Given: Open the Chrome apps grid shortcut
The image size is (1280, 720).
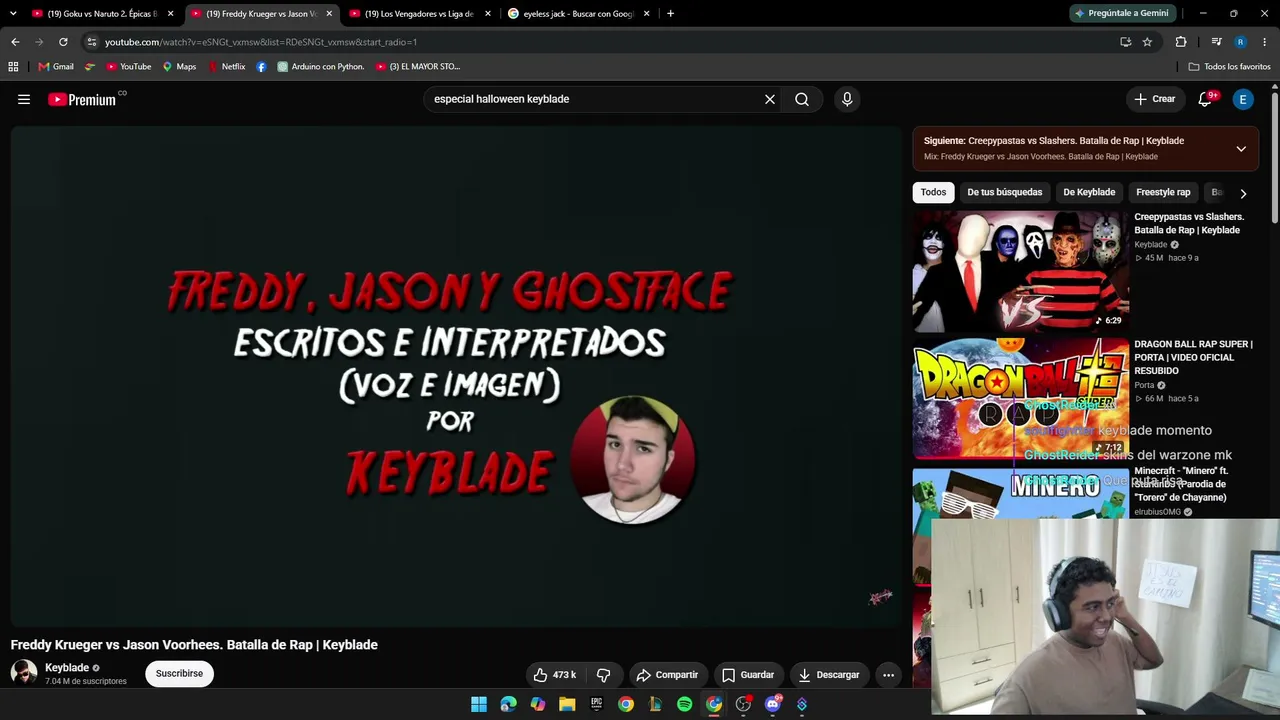Looking at the screenshot, I should [13, 67].
